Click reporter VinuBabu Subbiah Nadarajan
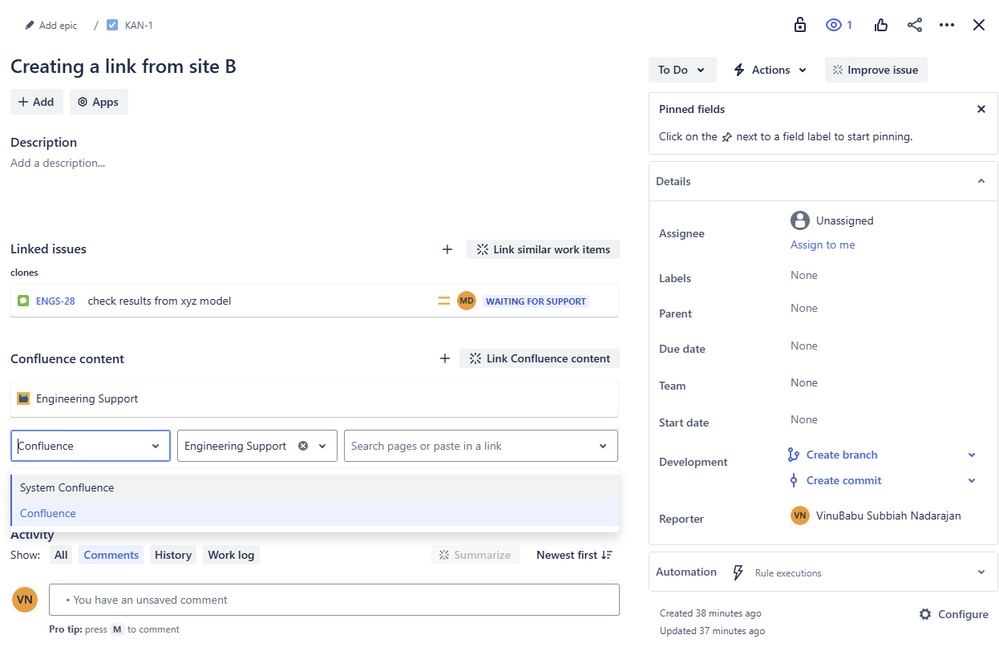Screen dimensions: 999x667 (x=876, y=516)
